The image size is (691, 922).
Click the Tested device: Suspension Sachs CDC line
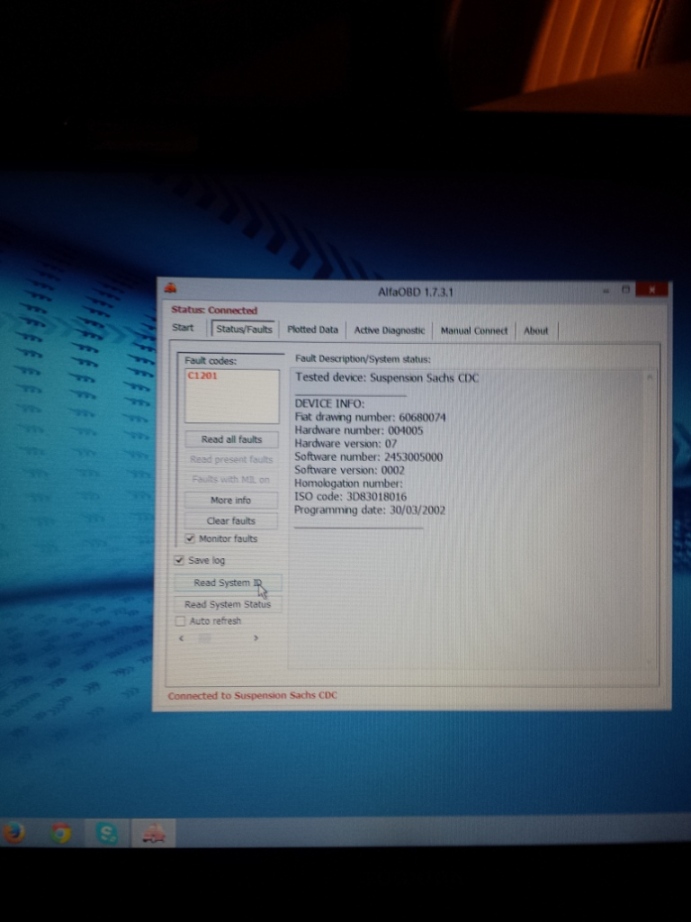pos(387,378)
